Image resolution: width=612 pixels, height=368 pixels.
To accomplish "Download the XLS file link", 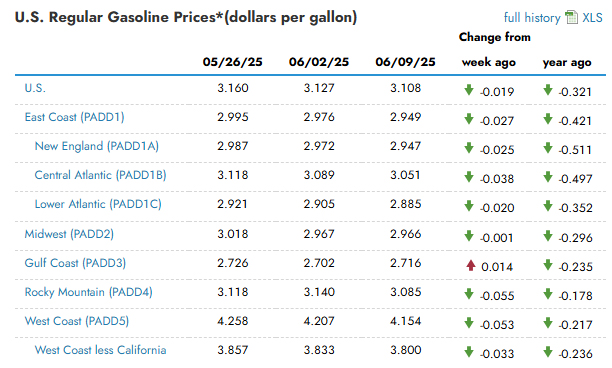I will pos(592,18).
